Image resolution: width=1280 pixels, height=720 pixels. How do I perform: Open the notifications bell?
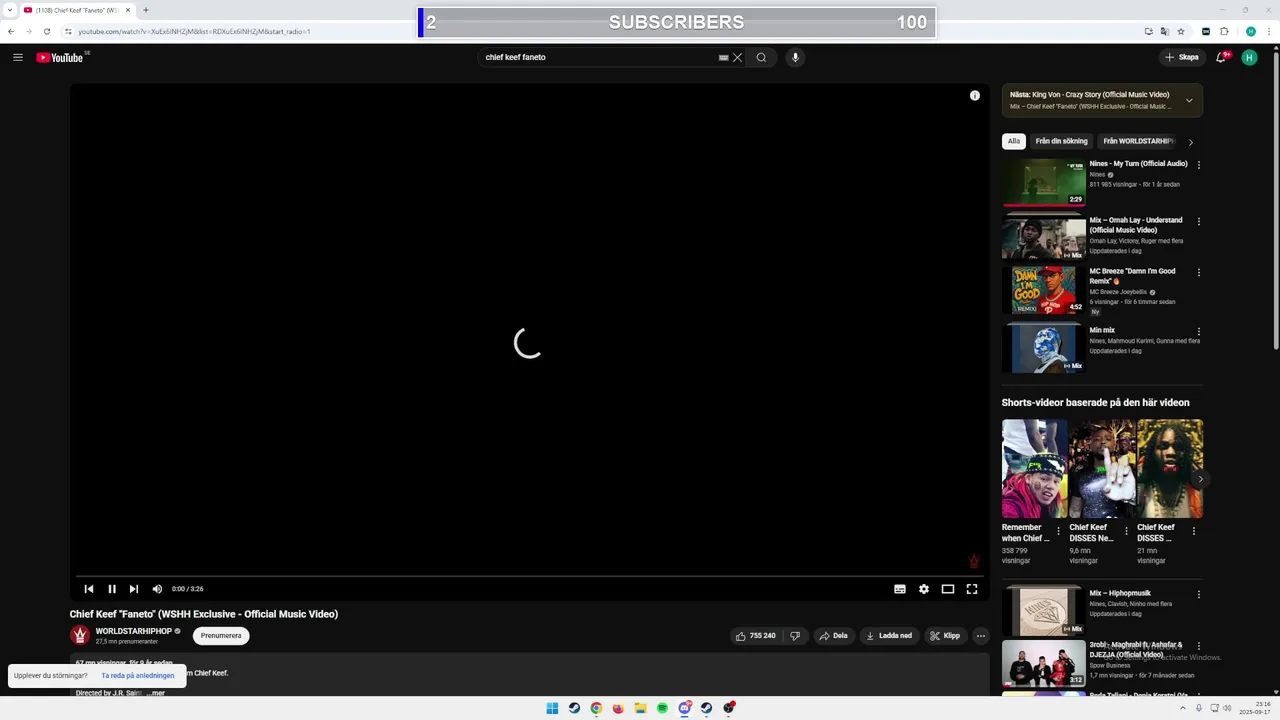point(1221,57)
